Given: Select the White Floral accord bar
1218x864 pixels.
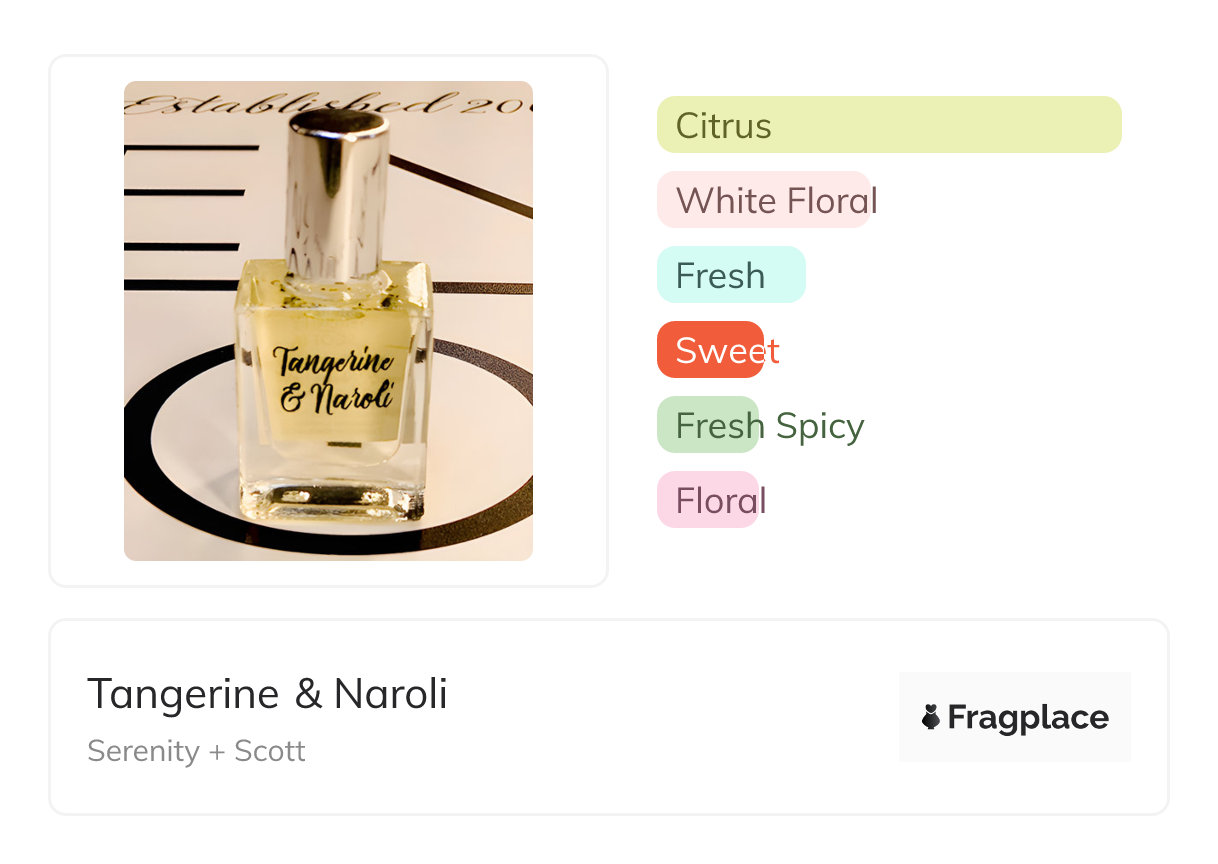Looking at the screenshot, I should (763, 200).
